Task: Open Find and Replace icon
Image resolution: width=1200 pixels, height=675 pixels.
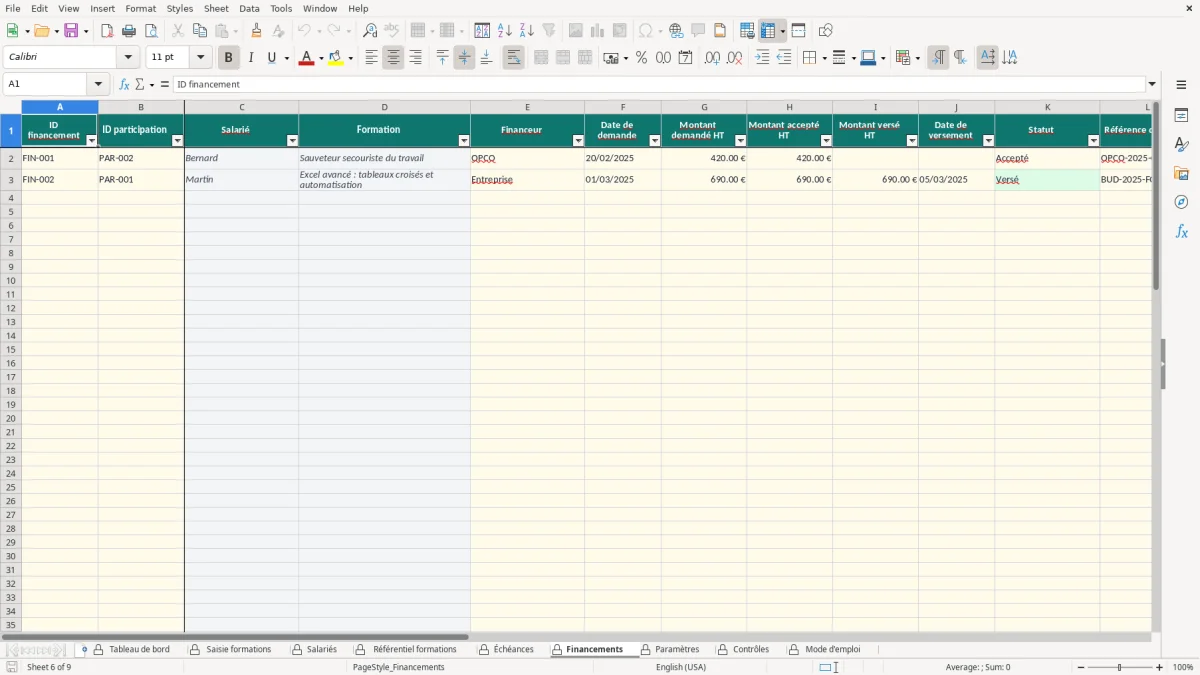Action: [x=370, y=31]
